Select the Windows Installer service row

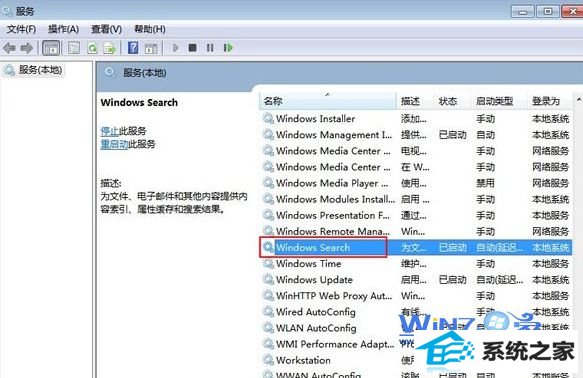(416, 119)
